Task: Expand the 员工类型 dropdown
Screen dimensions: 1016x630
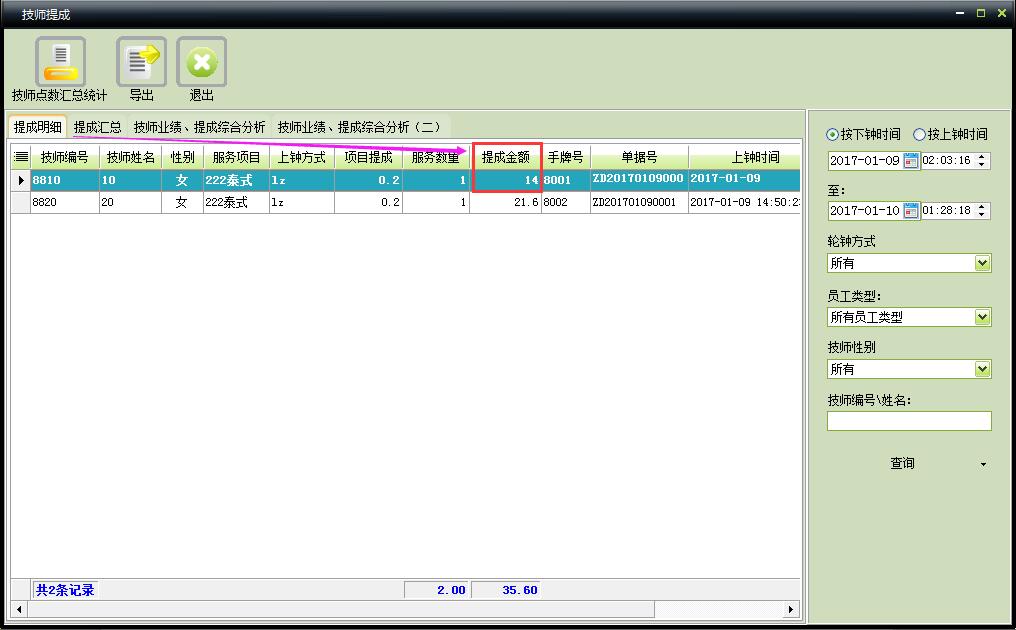Action: 982,317
